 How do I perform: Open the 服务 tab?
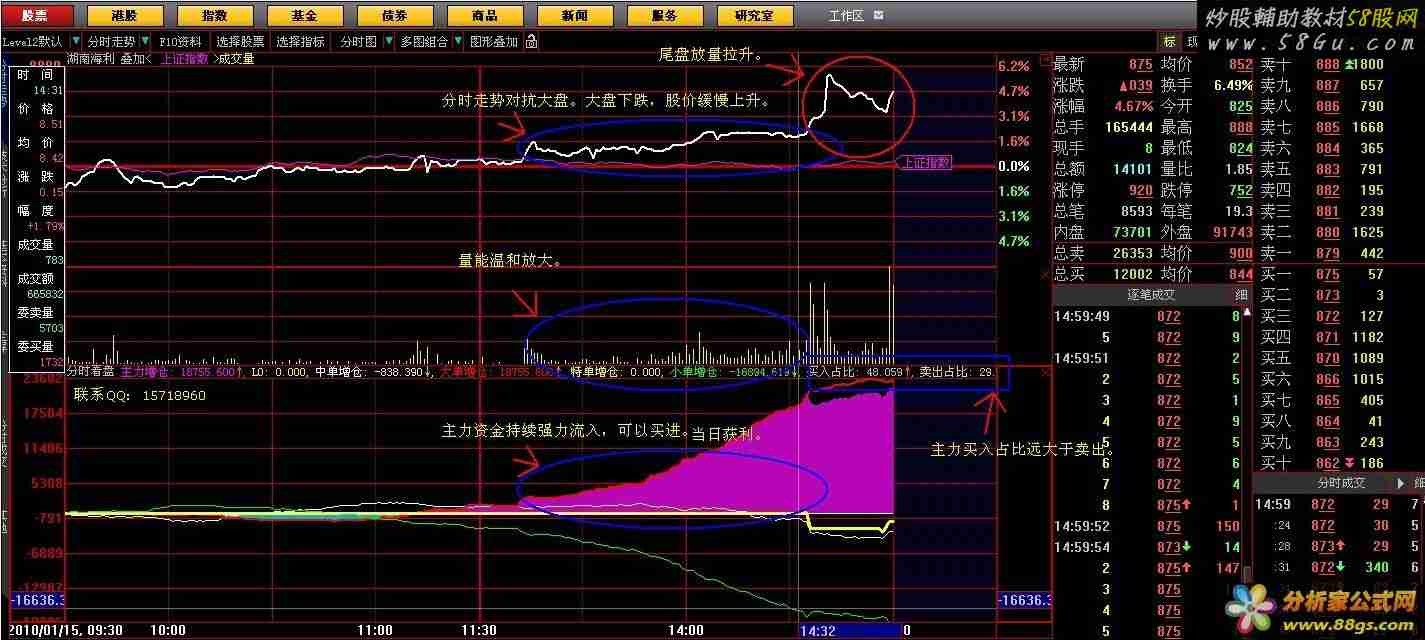(x=663, y=16)
